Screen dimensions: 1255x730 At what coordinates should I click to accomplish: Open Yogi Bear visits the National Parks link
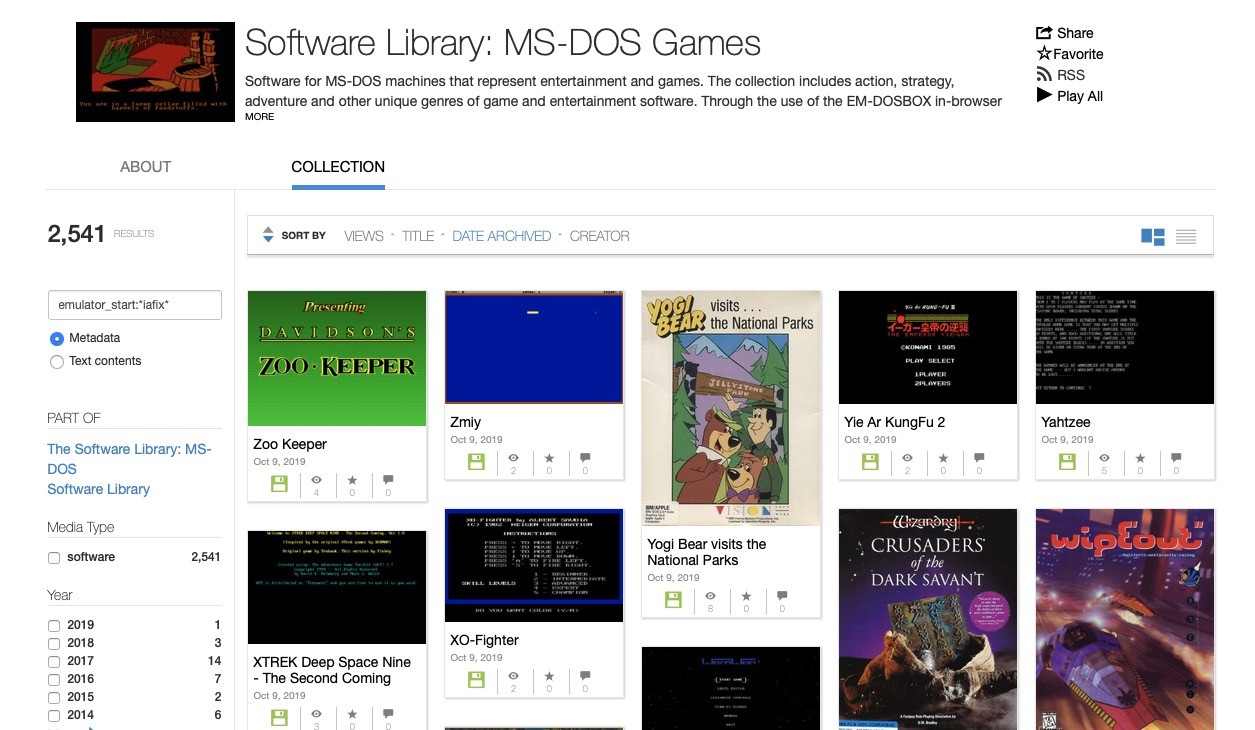pos(706,552)
